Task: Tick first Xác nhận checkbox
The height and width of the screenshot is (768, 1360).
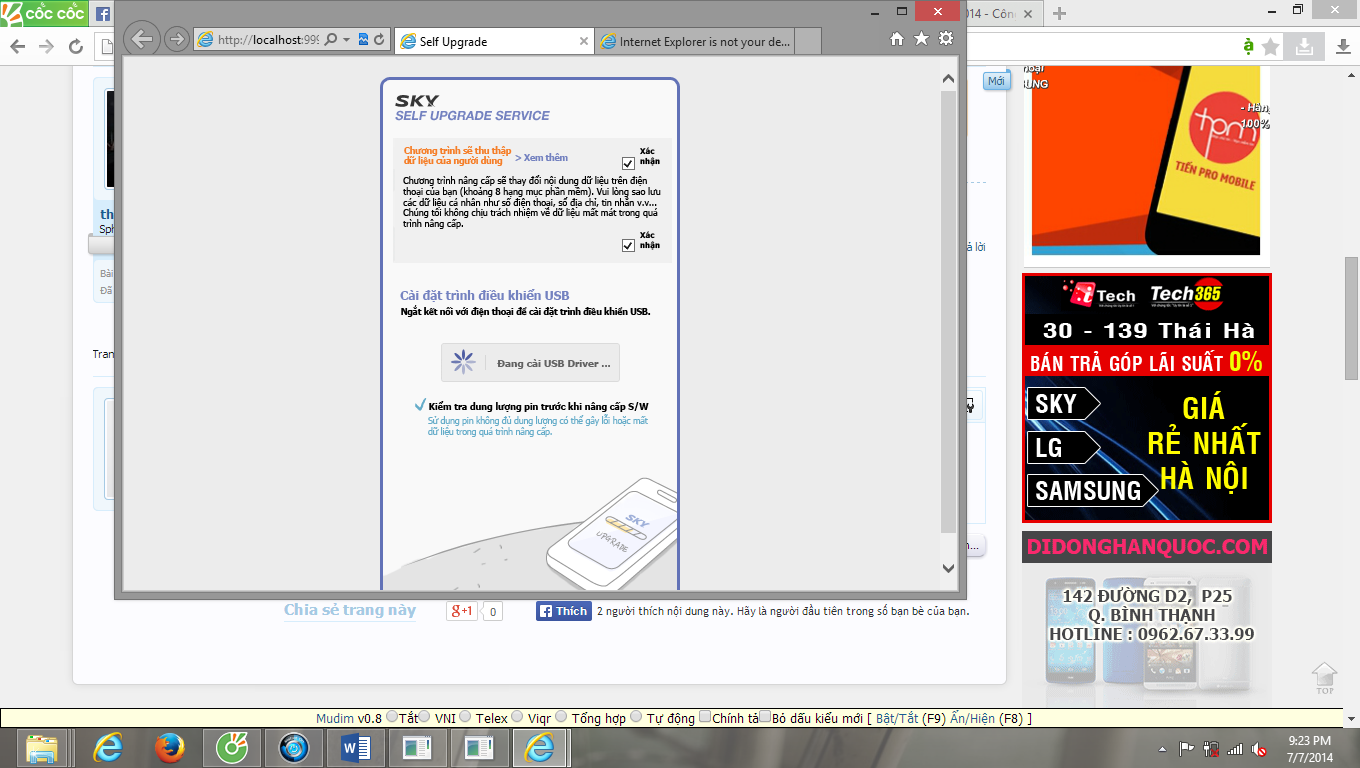Action: point(628,163)
